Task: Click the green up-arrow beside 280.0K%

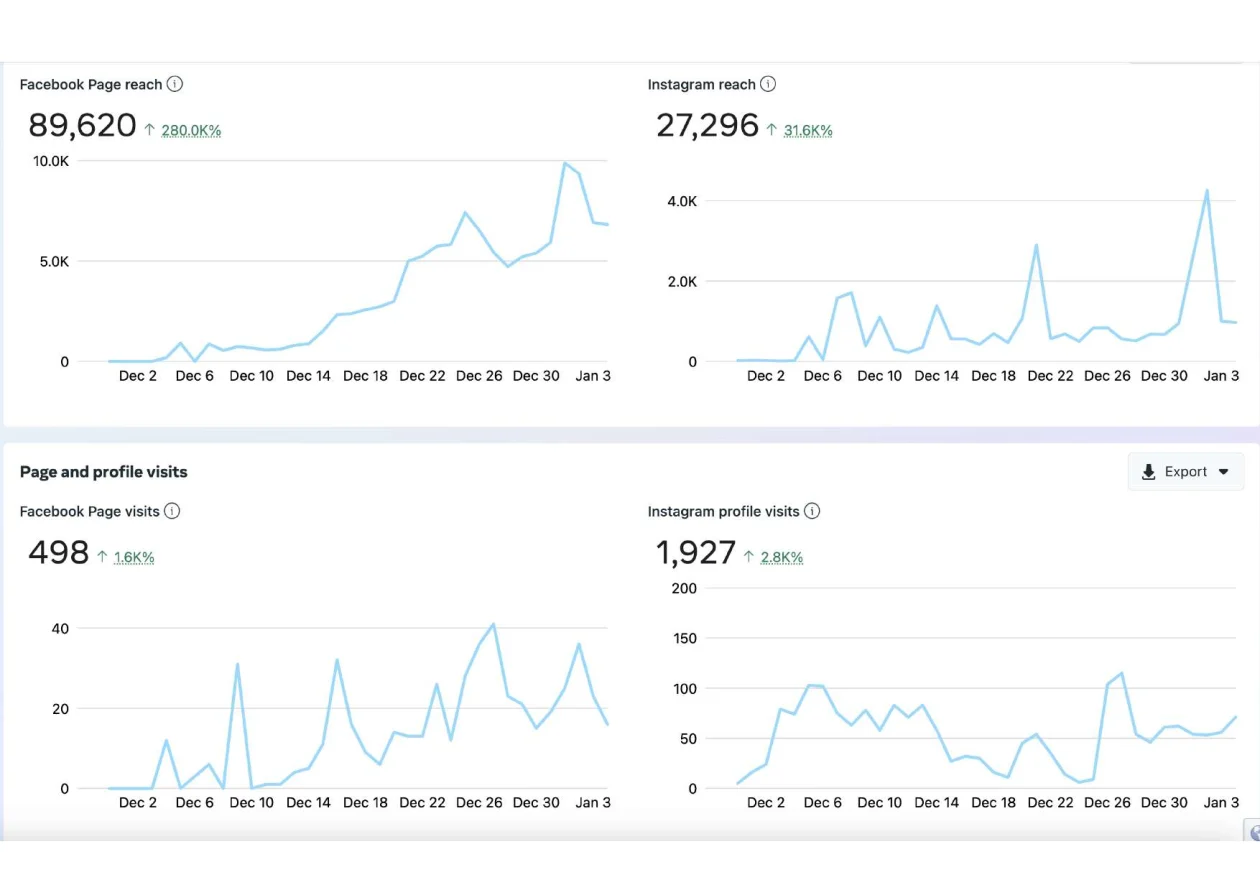Action: point(152,130)
